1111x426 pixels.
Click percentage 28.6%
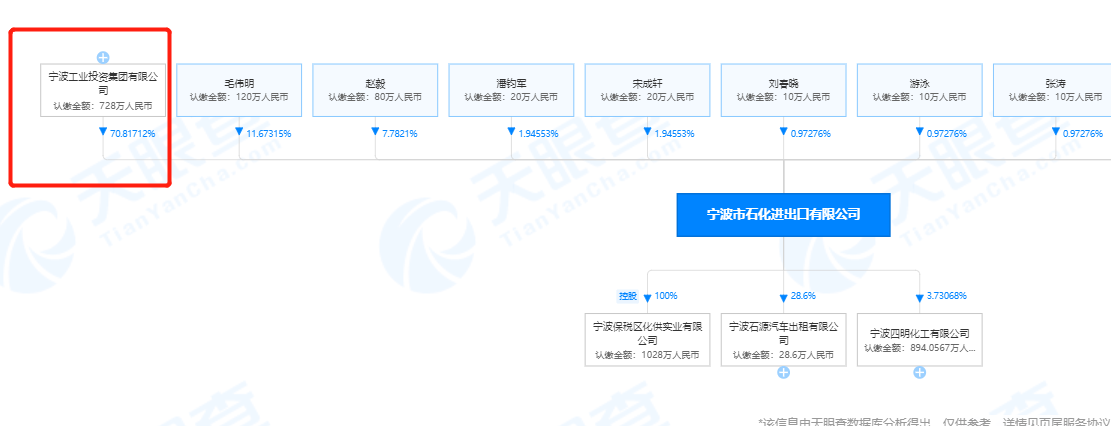point(804,296)
